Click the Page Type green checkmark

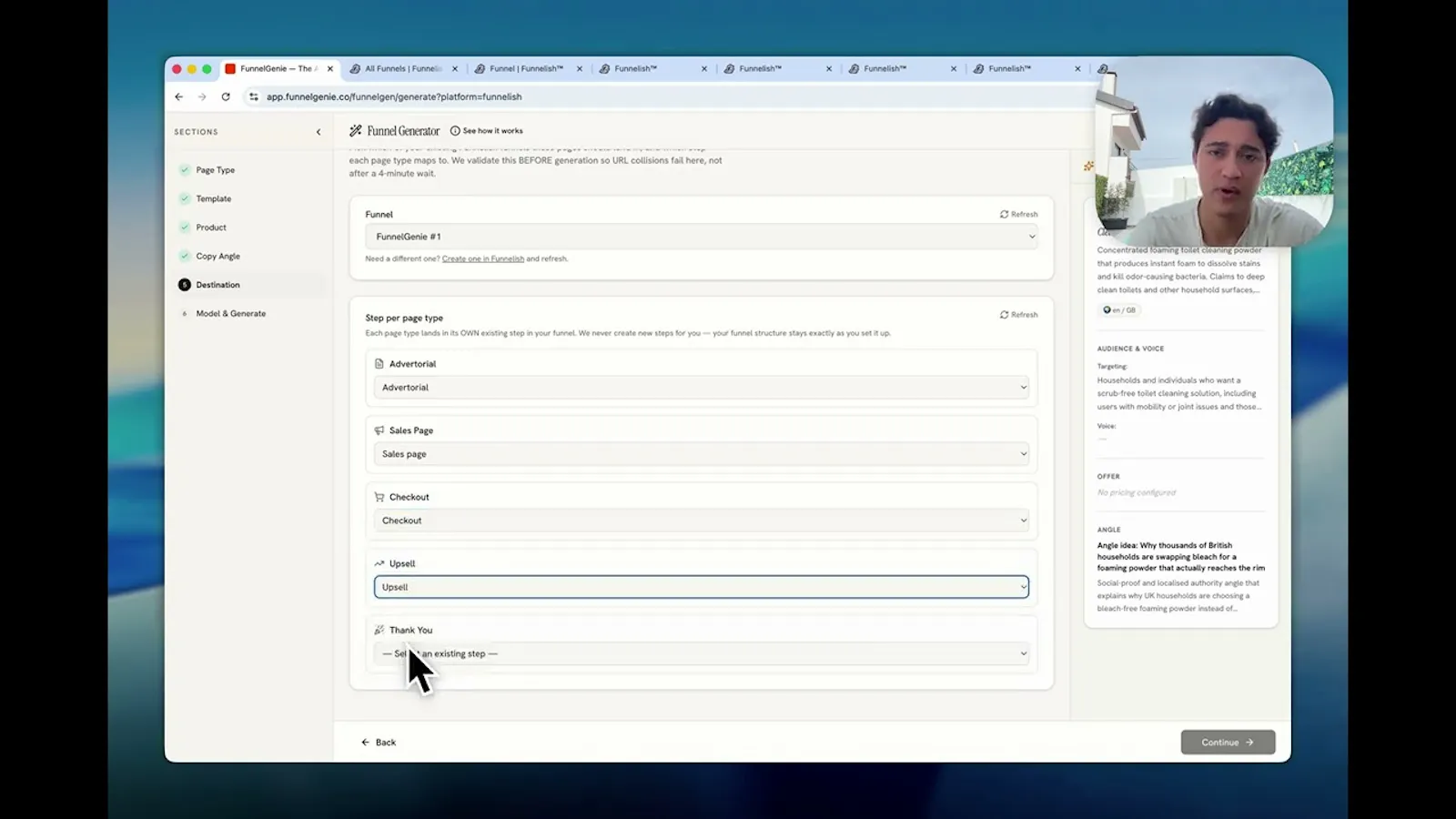click(x=185, y=170)
